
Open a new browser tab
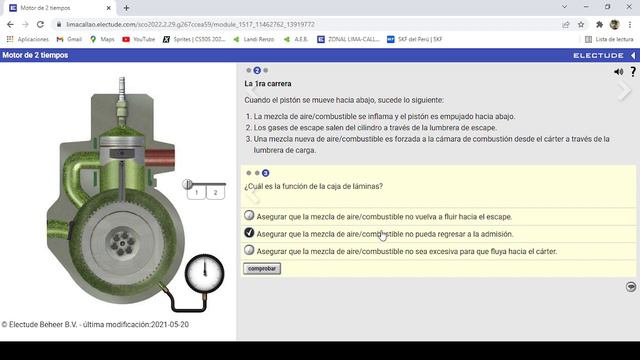coord(127,8)
